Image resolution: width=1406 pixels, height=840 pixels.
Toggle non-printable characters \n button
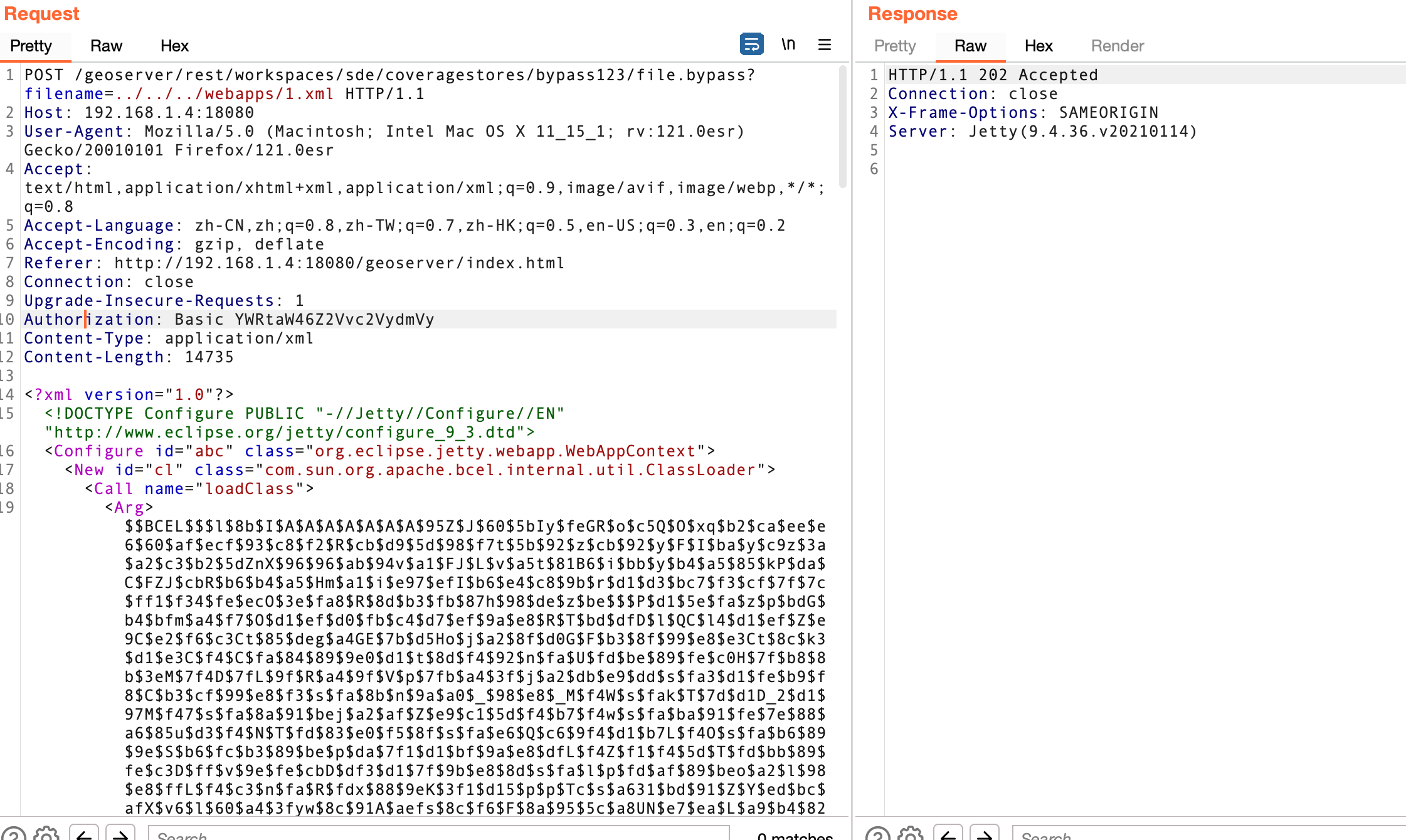[788, 45]
